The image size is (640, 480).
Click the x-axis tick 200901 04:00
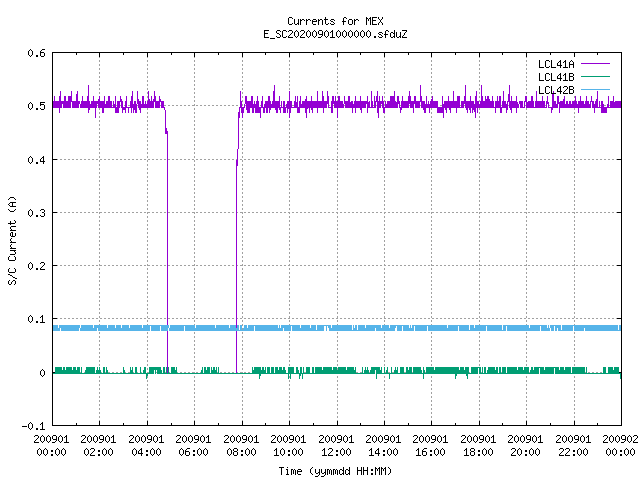click(146, 446)
